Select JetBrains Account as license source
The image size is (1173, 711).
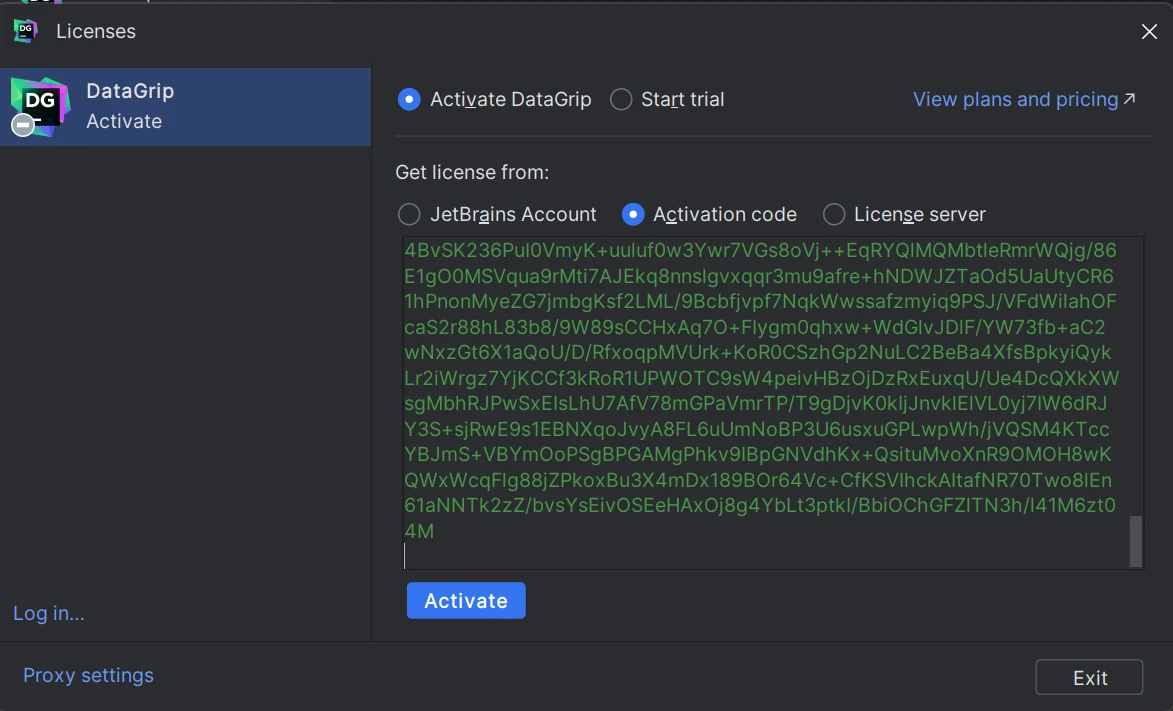[409, 215]
